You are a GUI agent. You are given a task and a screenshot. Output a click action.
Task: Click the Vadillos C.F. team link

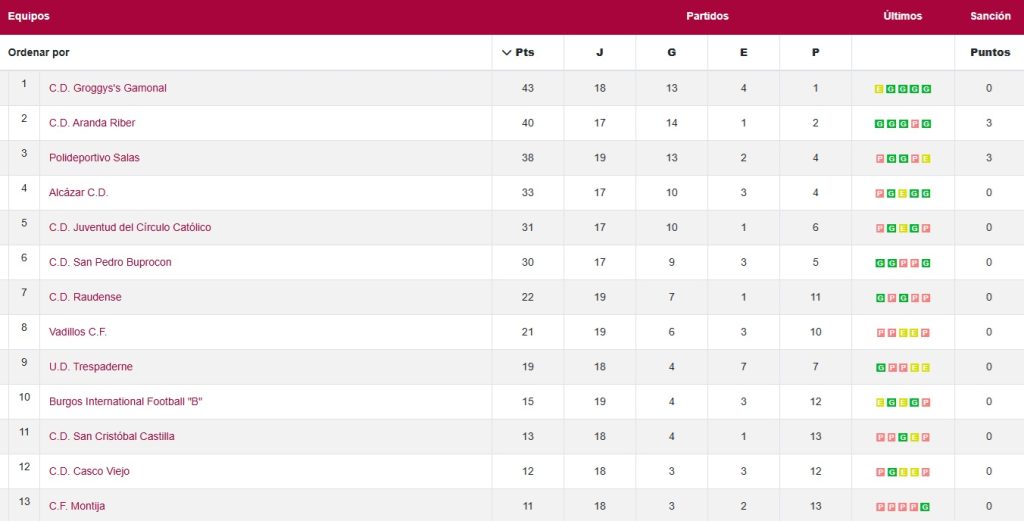coord(78,332)
